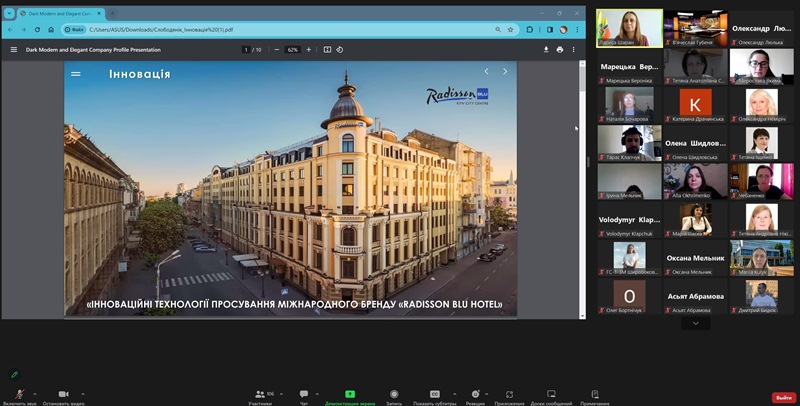Image resolution: width=800 pixels, height=406 pixels.
Task: Print the PDF presentation
Action: [x=560, y=49]
